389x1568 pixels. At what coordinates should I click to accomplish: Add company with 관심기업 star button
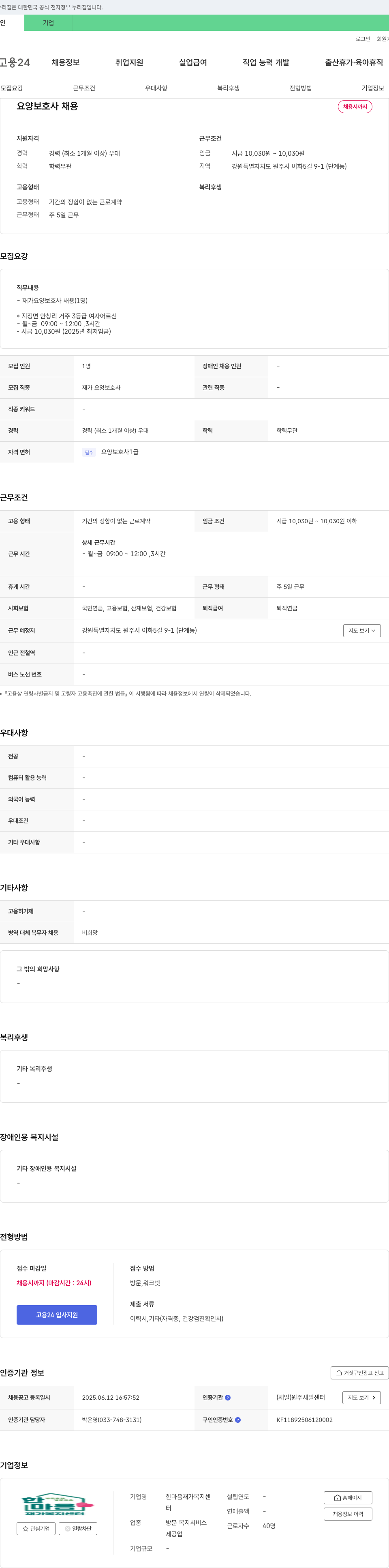pyautogui.click(x=36, y=1528)
